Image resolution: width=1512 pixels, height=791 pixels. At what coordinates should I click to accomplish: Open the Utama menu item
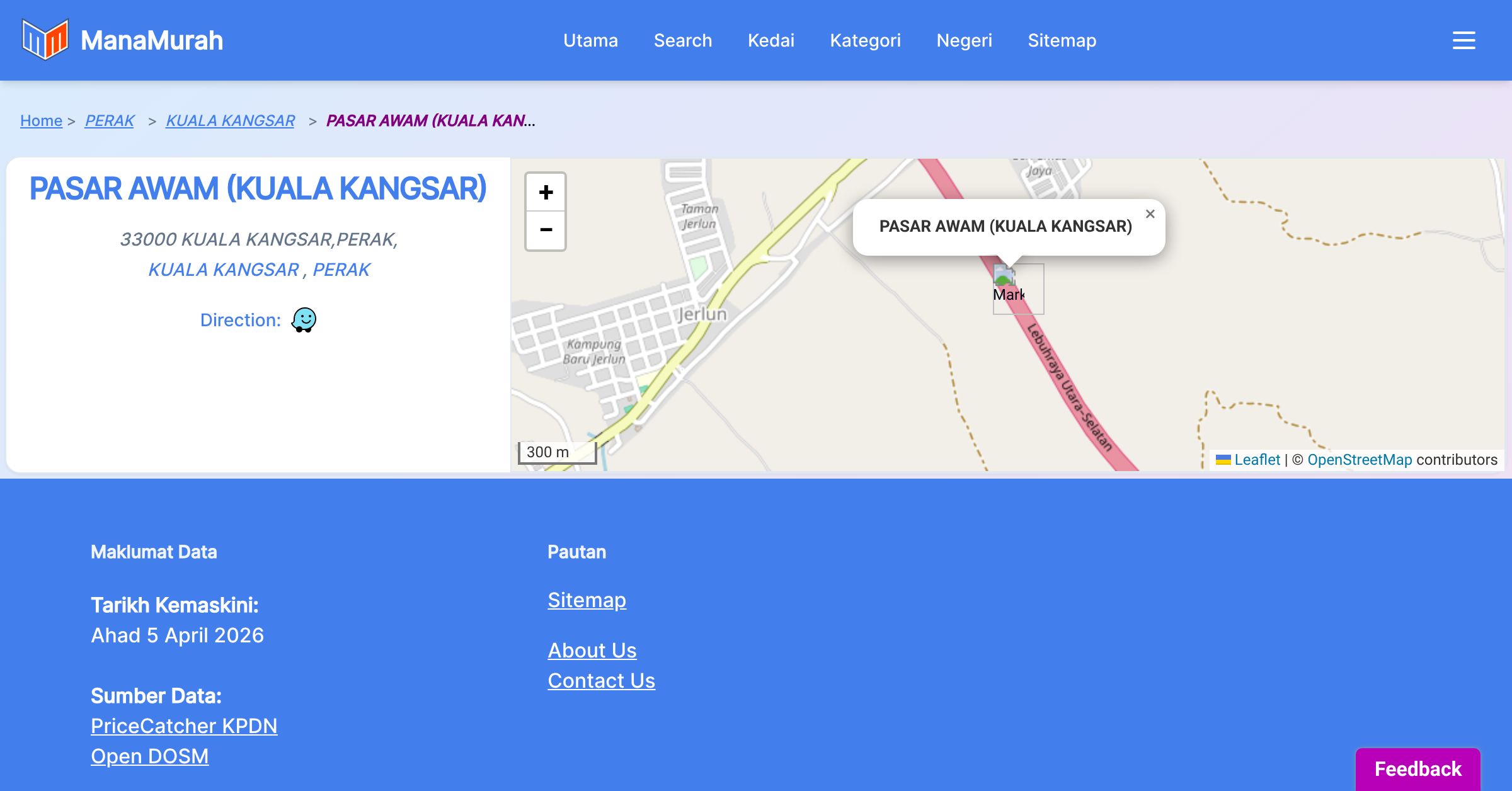click(x=590, y=40)
